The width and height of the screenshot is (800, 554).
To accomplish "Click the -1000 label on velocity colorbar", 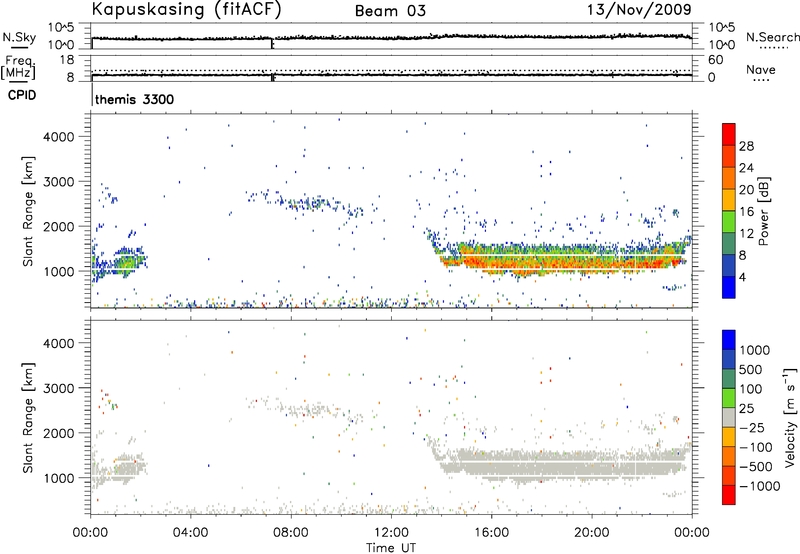I will 760,486.
